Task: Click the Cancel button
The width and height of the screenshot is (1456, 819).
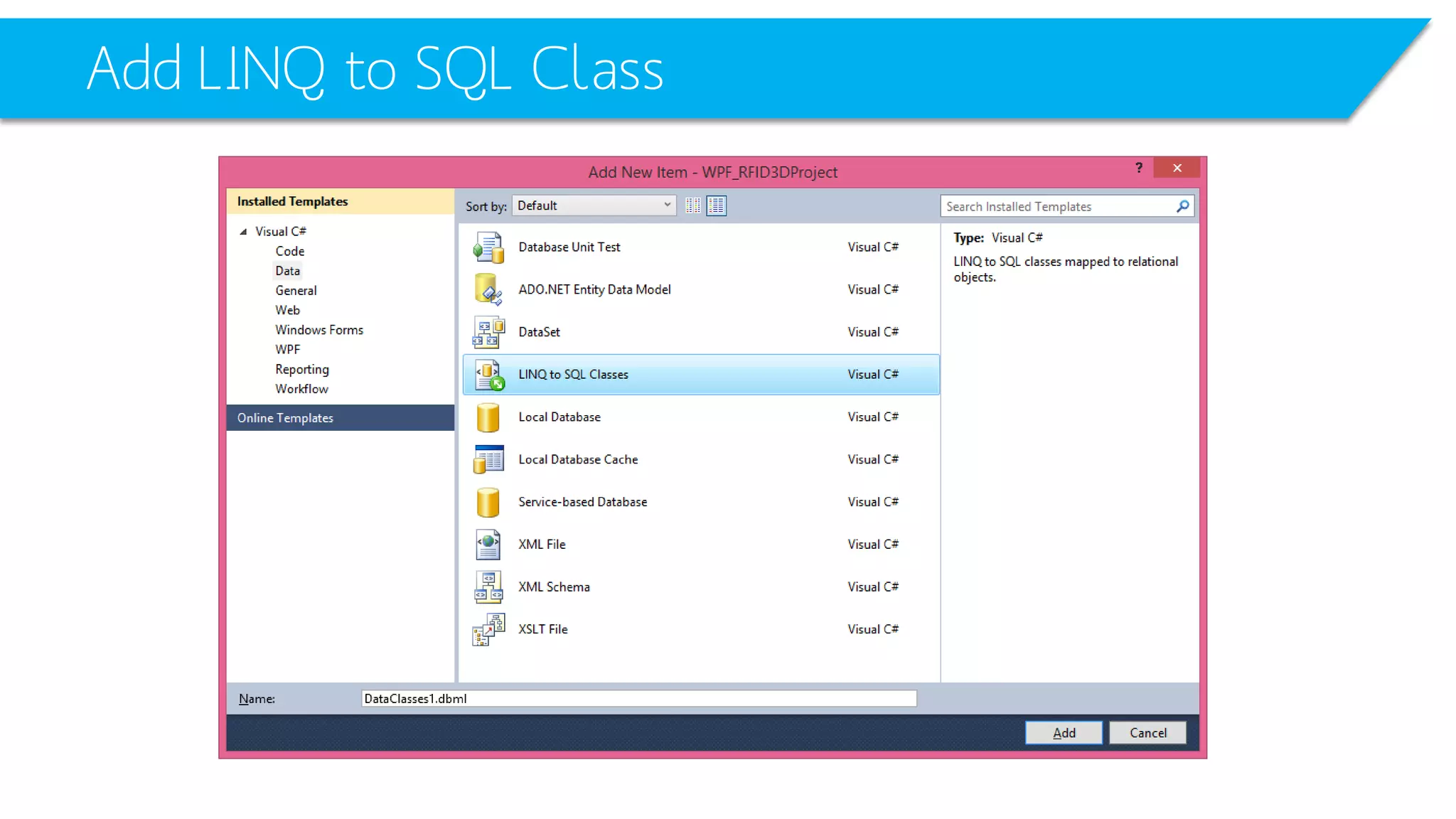Action: point(1147,733)
